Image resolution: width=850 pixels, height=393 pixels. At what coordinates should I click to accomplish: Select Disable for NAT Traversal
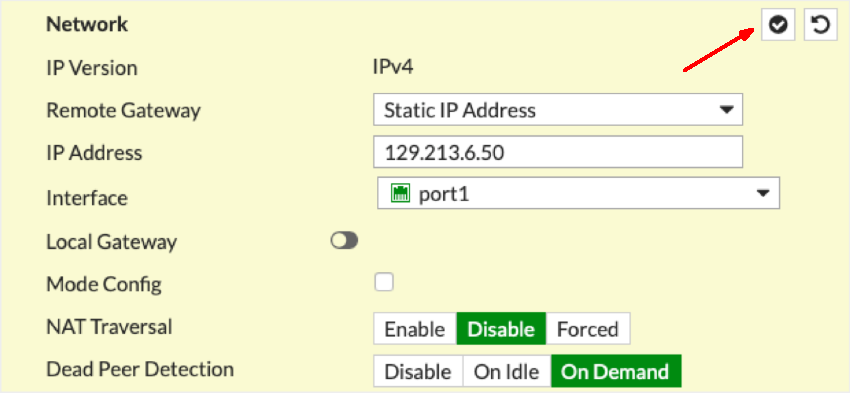pyautogui.click(x=501, y=328)
